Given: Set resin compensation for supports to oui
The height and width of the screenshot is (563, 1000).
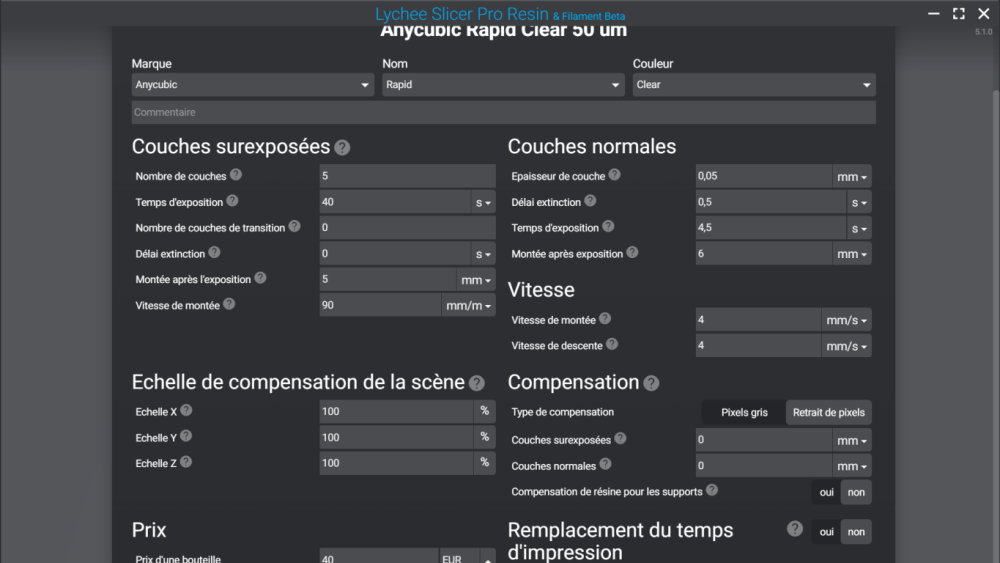Looking at the screenshot, I should [x=826, y=492].
